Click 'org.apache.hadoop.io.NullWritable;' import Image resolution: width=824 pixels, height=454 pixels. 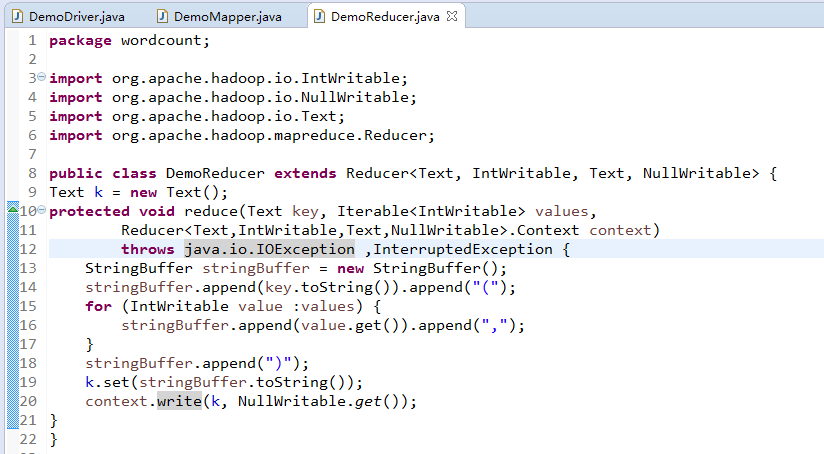pyautogui.click(x=264, y=97)
